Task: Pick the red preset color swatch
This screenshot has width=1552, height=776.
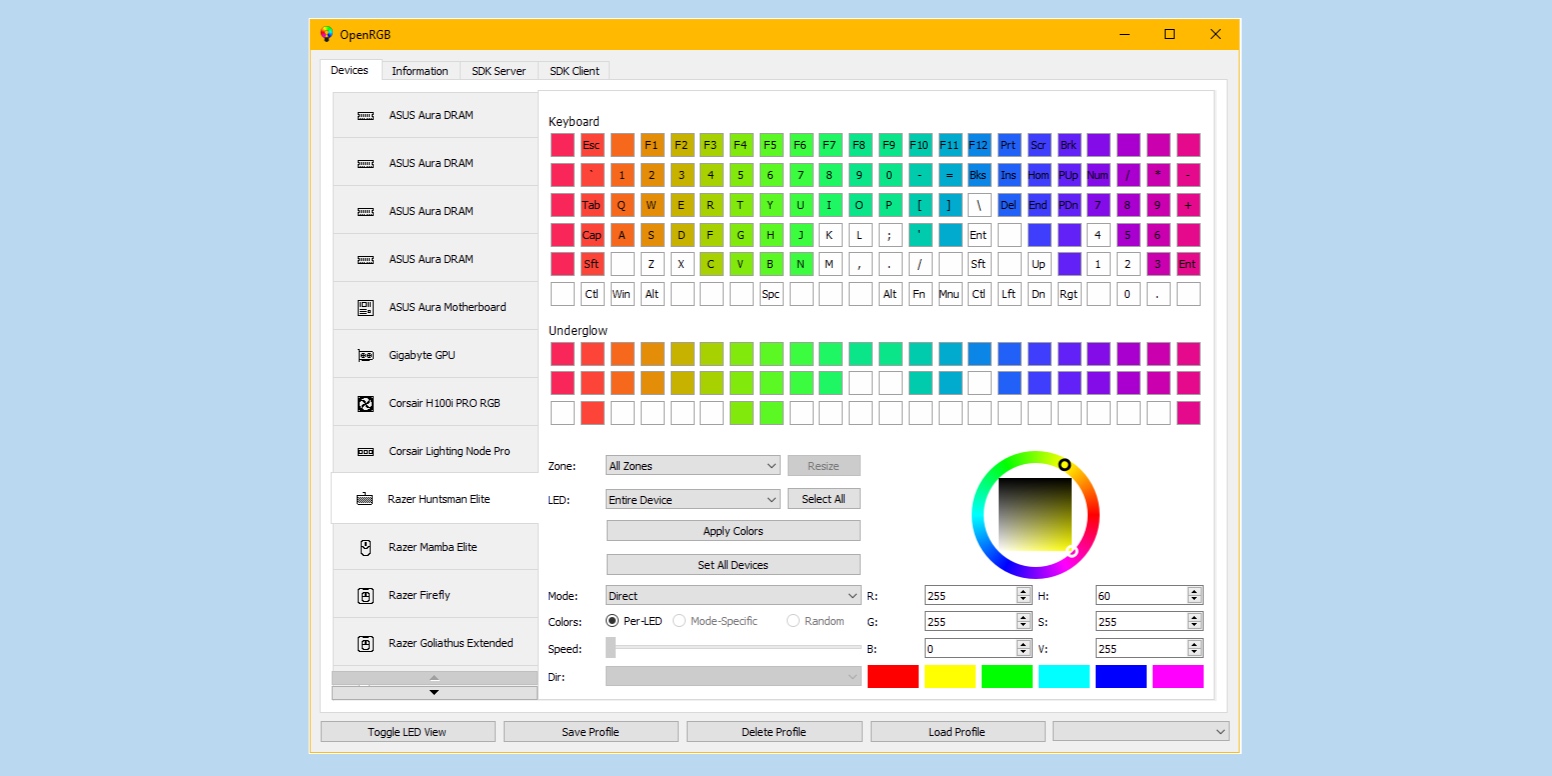Action: [x=893, y=677]
